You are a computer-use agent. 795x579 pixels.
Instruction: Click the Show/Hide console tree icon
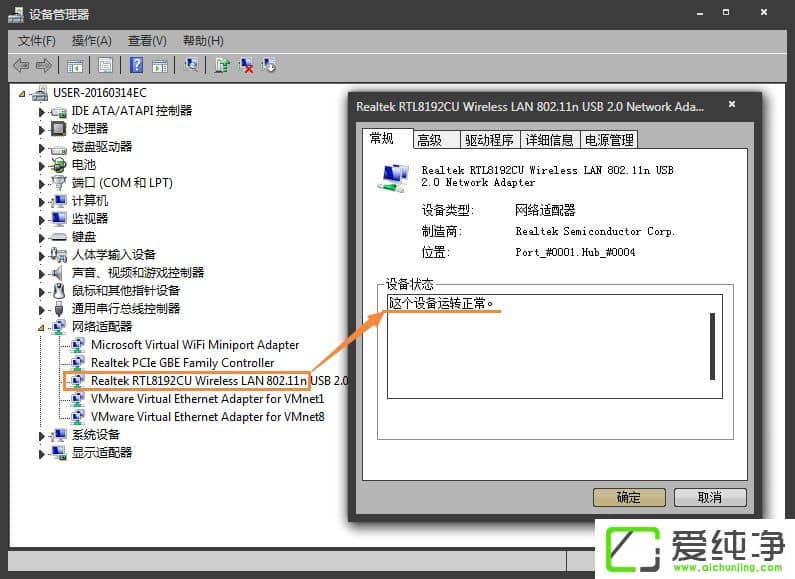click(75, 66)
